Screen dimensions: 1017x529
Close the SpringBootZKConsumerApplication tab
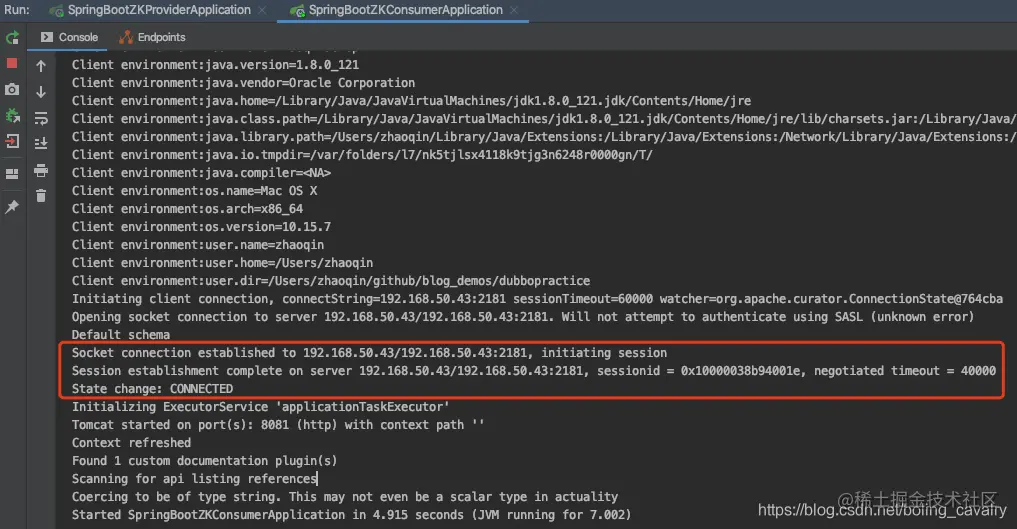pos(514,10)
